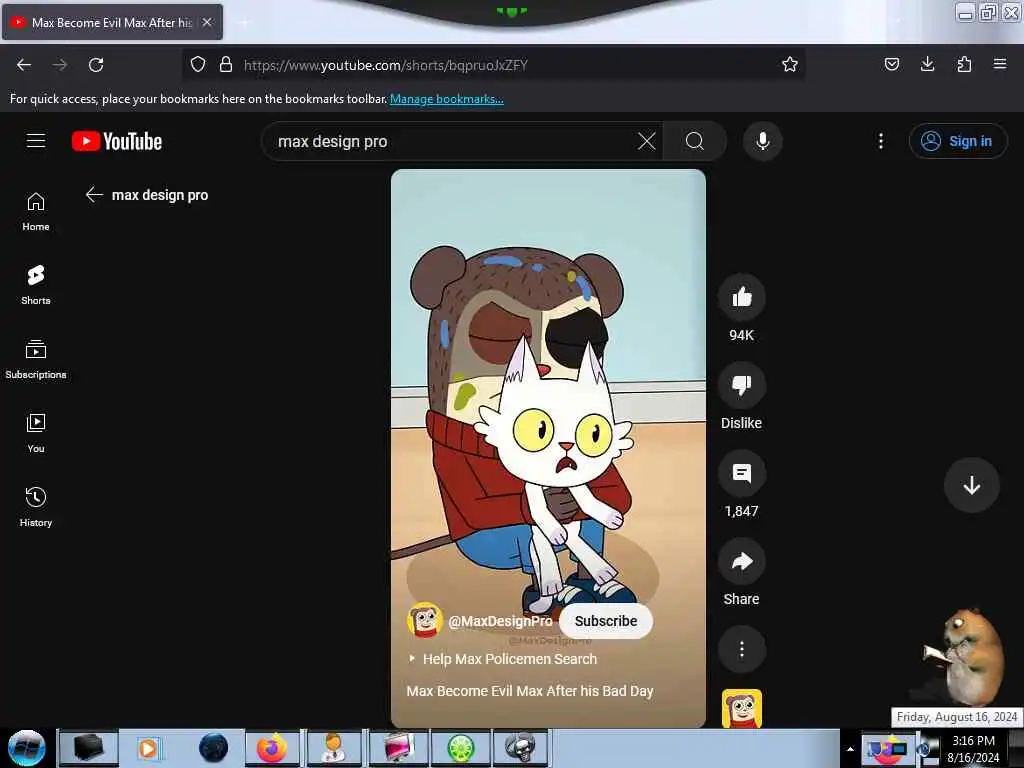The image size is (1024, 768).
Task: Open the @MaxDesignPro channel name link
Action: point(500,621)
